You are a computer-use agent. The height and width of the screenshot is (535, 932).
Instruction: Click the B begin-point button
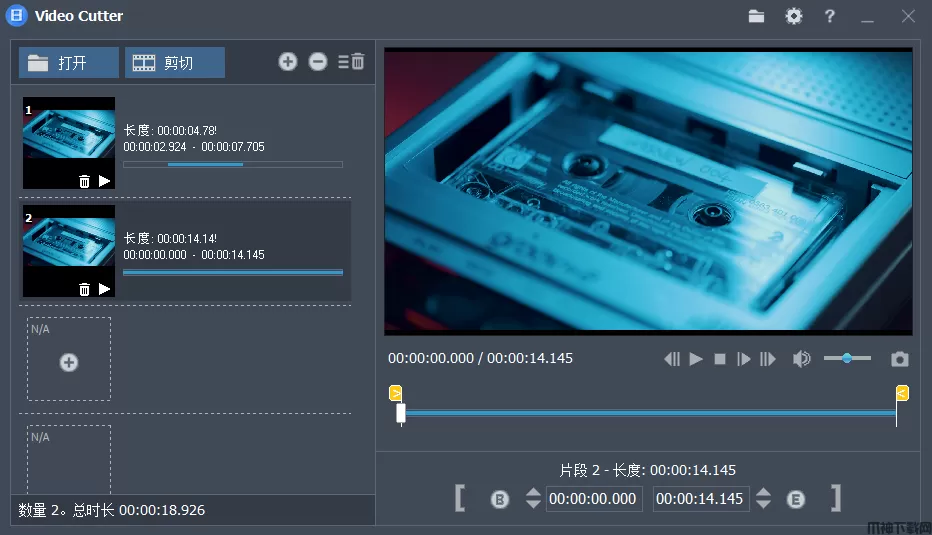pos(500,499)
